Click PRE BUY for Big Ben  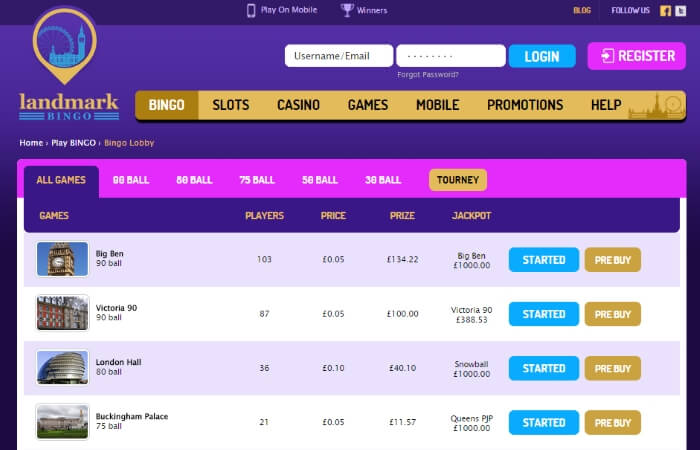point(612,260)
